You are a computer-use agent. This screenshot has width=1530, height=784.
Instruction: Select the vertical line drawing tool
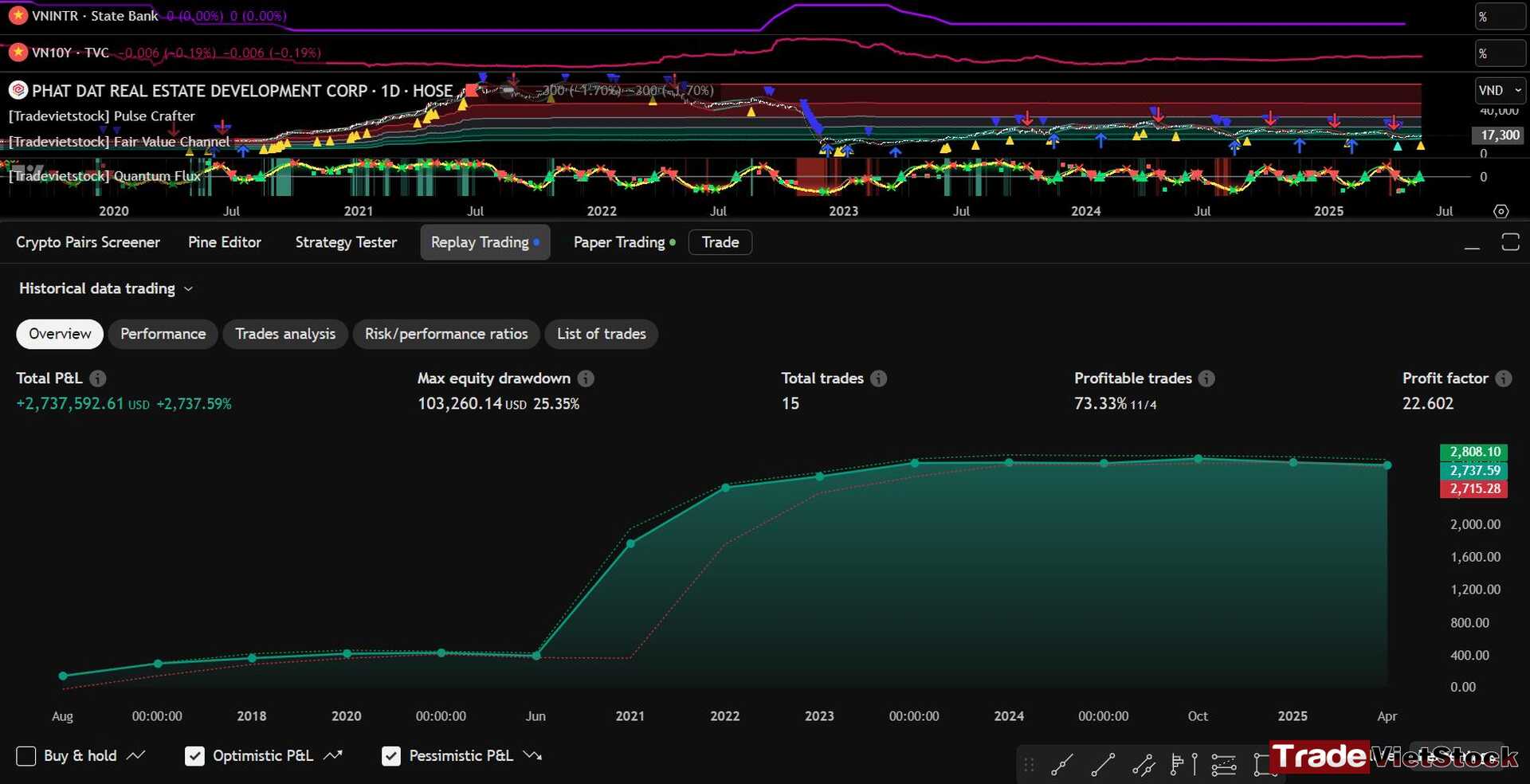coord(1195,765)
